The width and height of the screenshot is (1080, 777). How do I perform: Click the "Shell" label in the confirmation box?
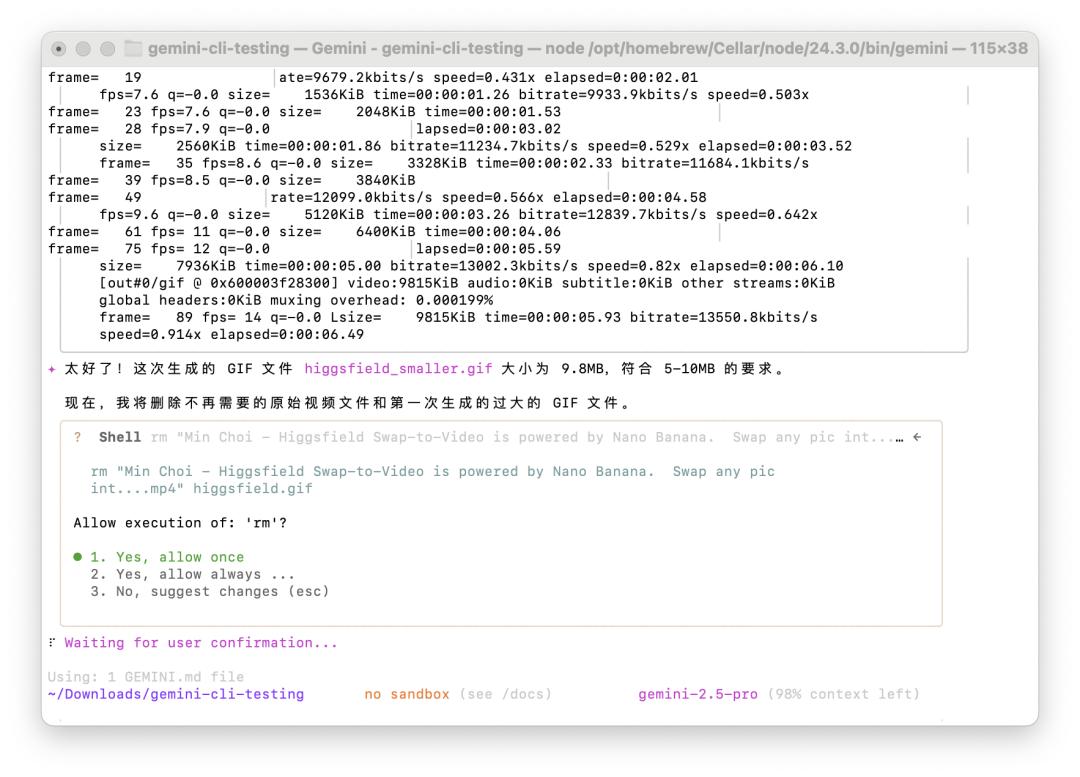pos(120,437)
